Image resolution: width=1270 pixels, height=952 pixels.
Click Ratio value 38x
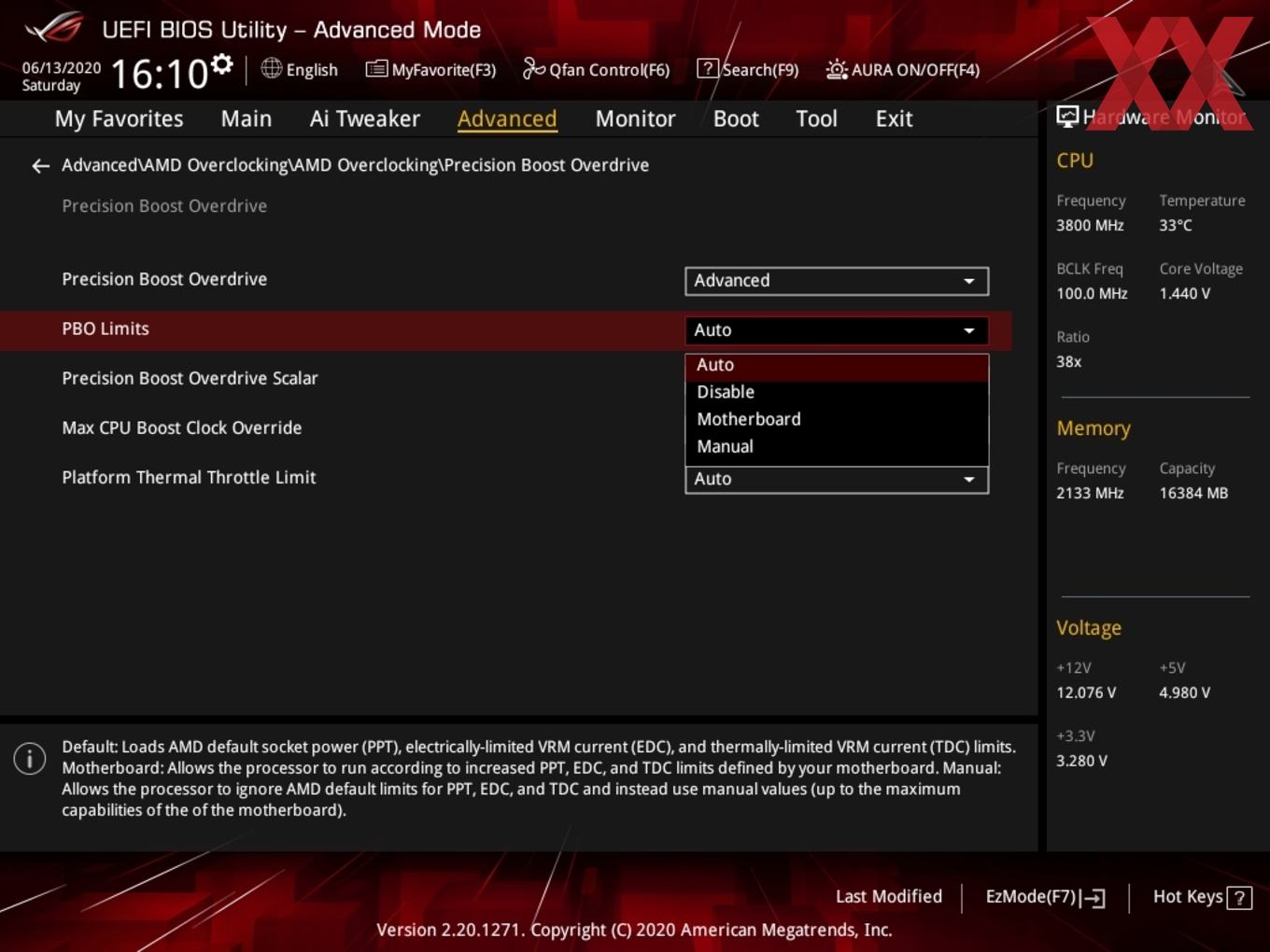(1069, 362)
